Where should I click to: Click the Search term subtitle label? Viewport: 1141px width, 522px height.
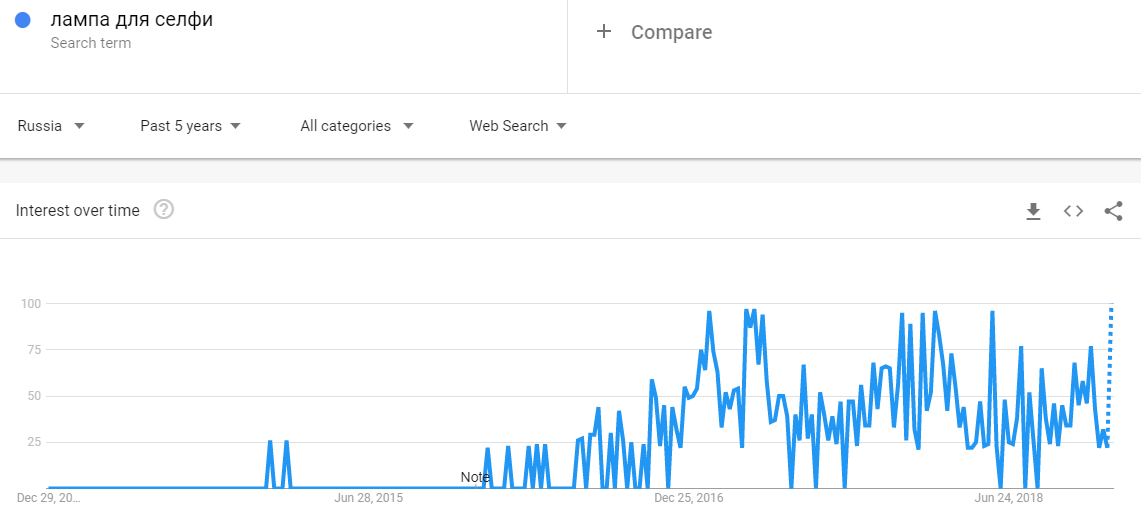(x=90, y=43)
